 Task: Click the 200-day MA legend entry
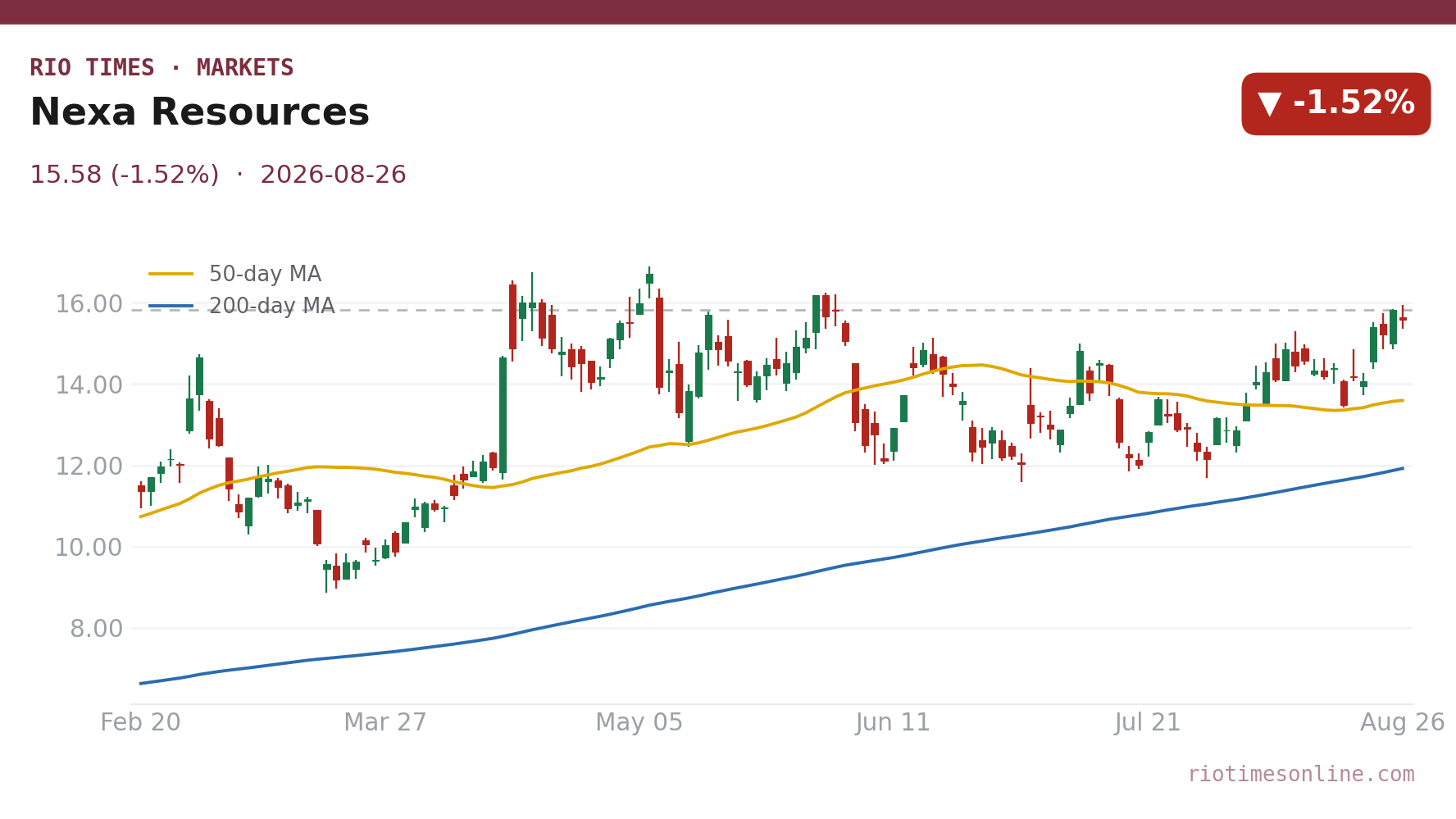coord(242,307)
